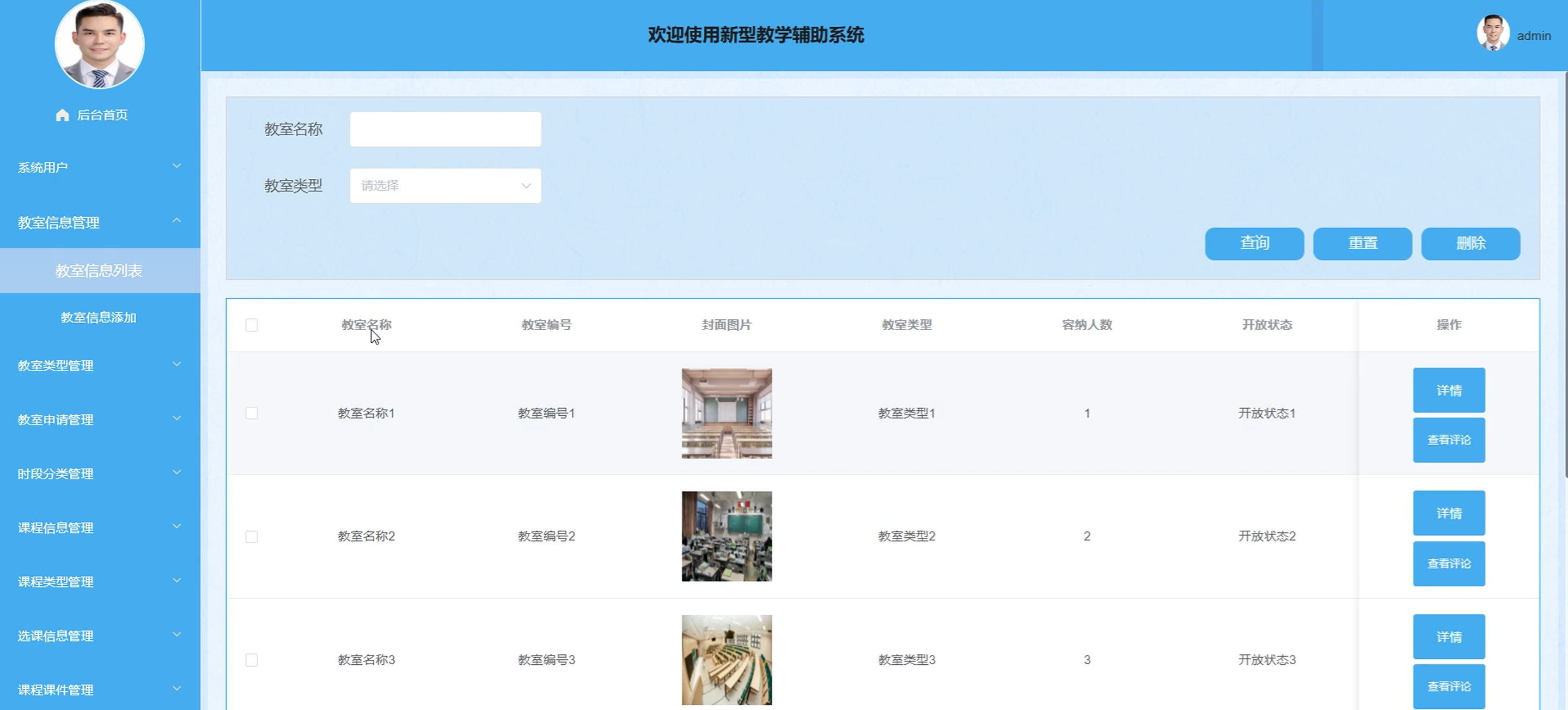Open the cover image thumbnail for 教室名称1
This screenshot has width=1568, height=710.
[726, 414]
